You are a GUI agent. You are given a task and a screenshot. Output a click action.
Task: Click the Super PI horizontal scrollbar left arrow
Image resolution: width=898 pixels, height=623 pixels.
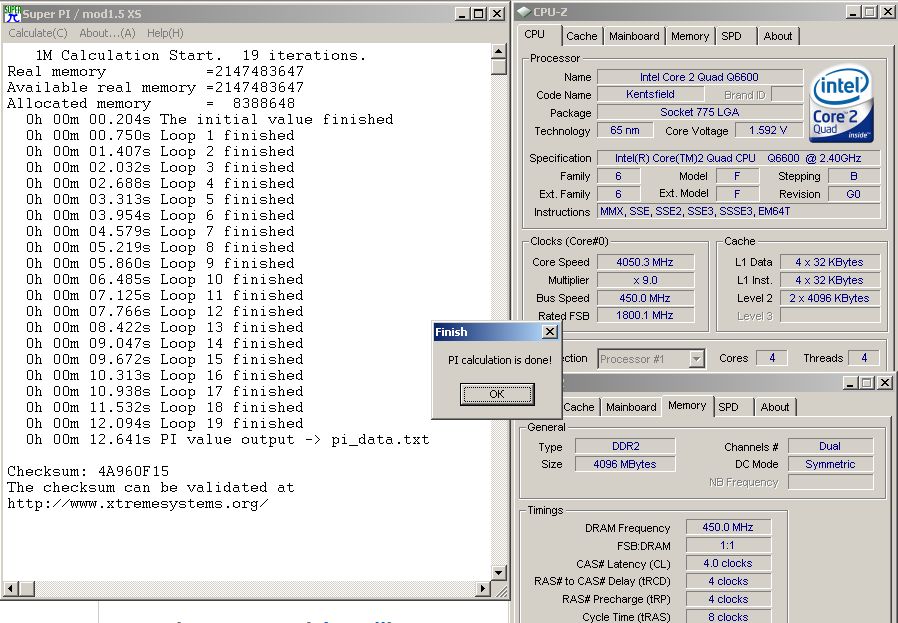[10, 588]
